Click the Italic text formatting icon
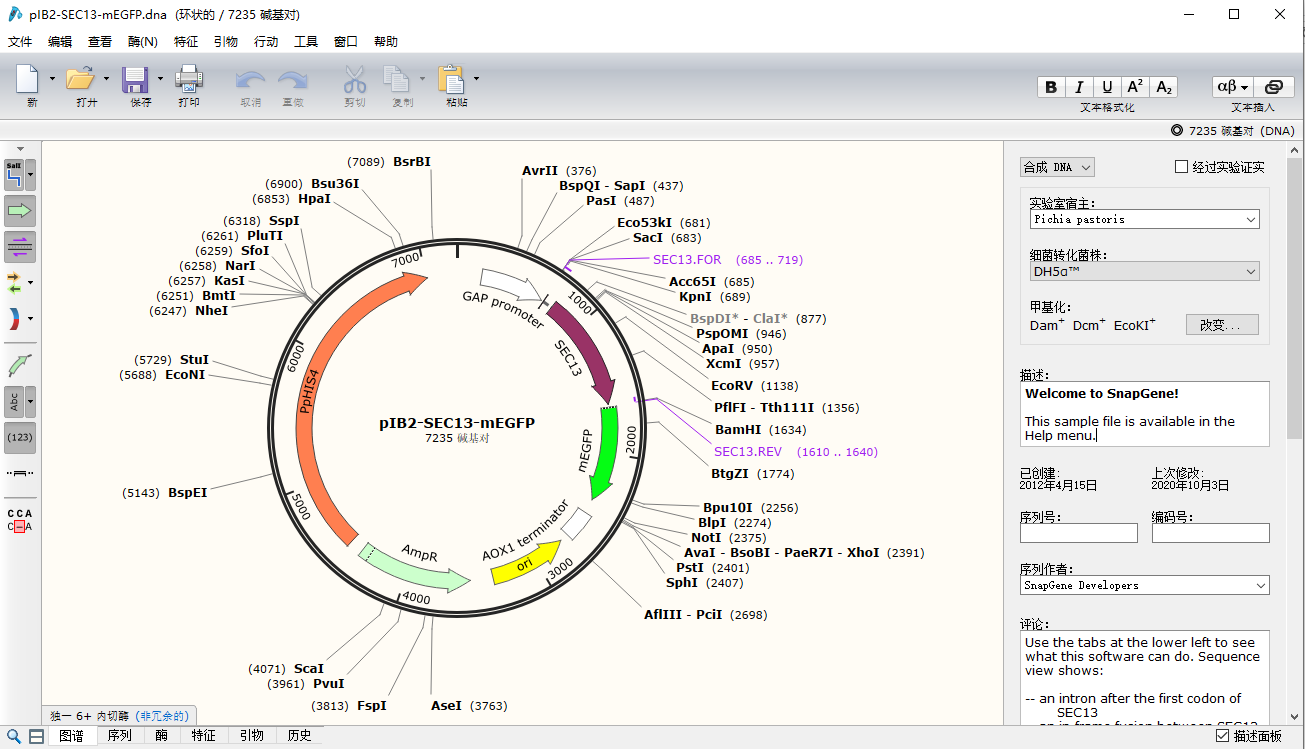 (x=1079, y=87)
